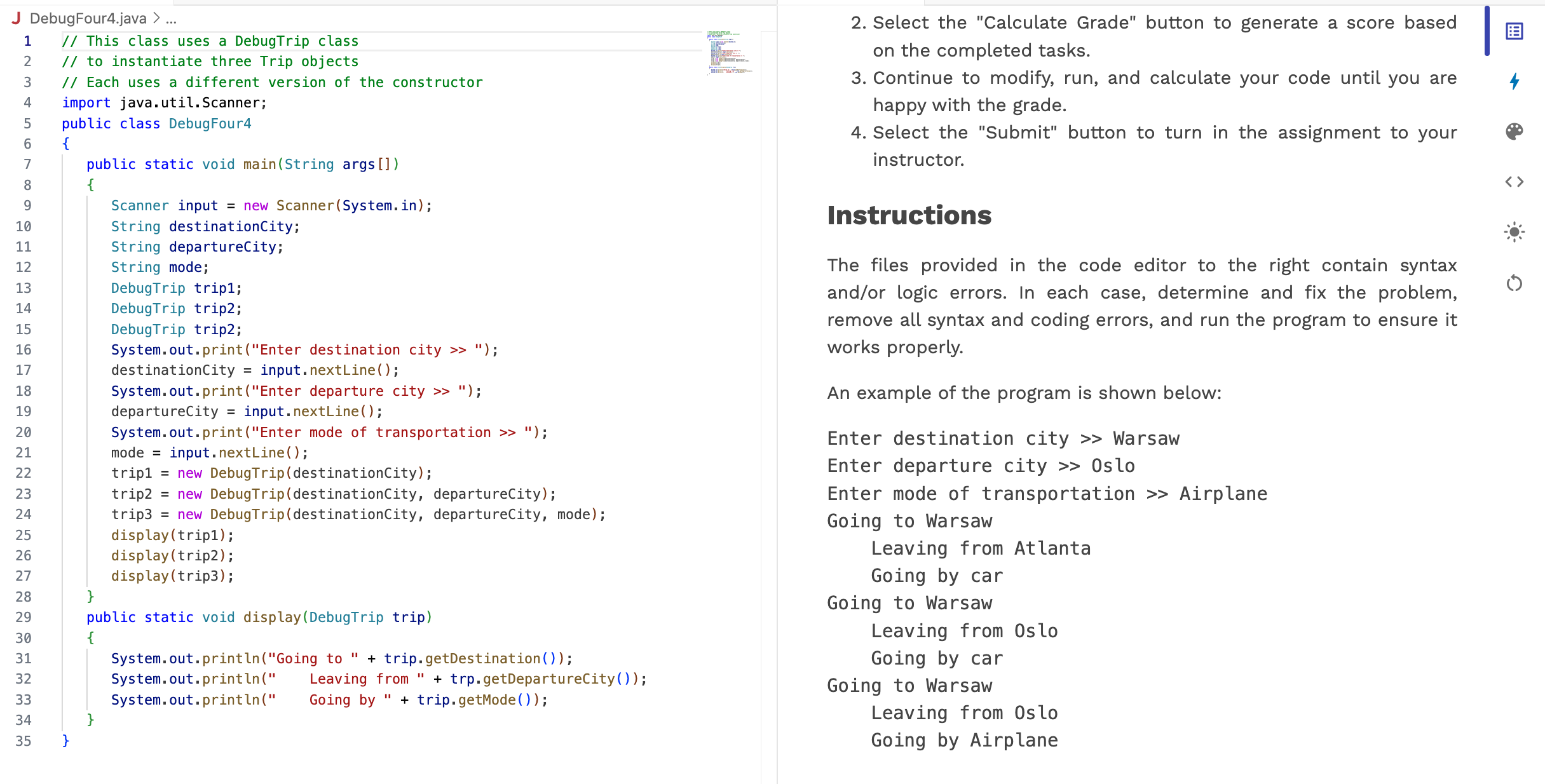Click in the gutter beside line 22 to set breakpoint

pos(48,473)
